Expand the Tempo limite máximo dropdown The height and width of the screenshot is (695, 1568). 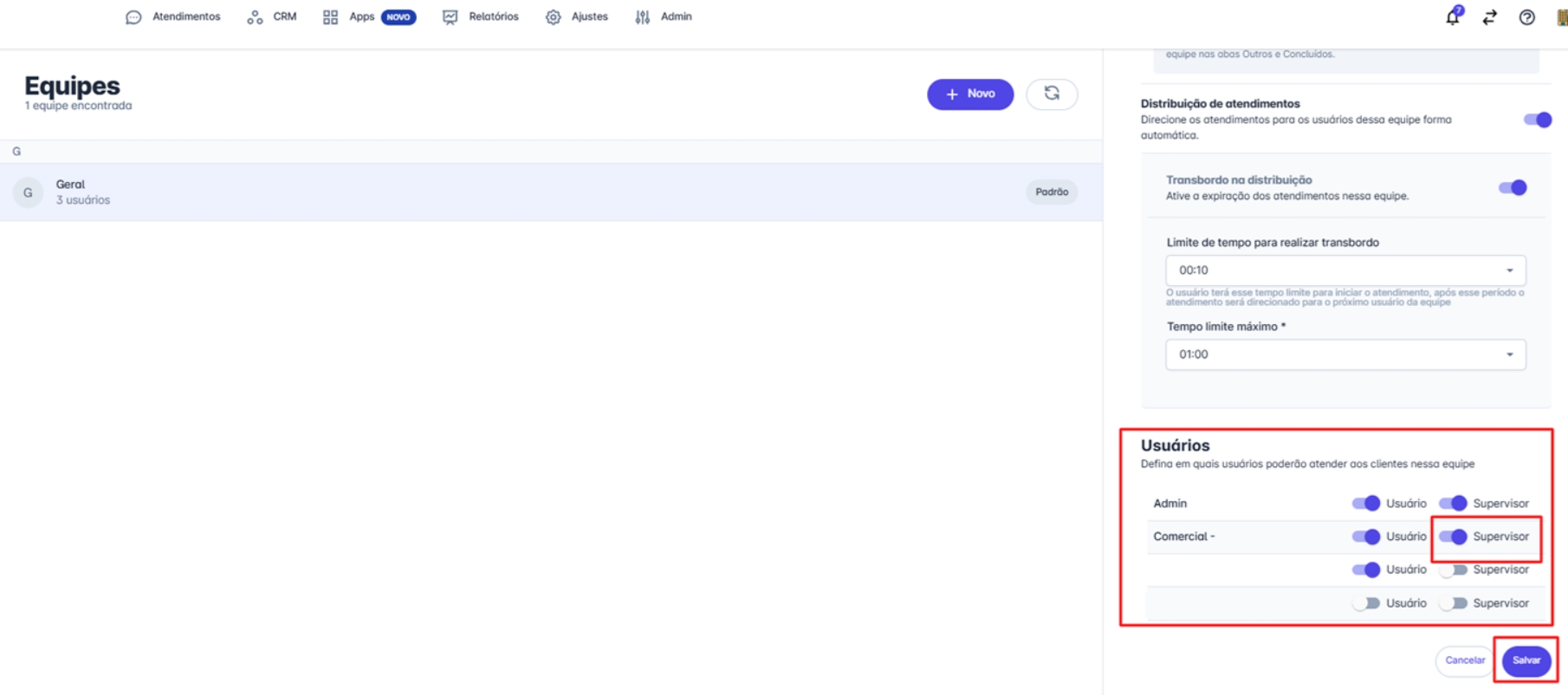[1345, 354]
